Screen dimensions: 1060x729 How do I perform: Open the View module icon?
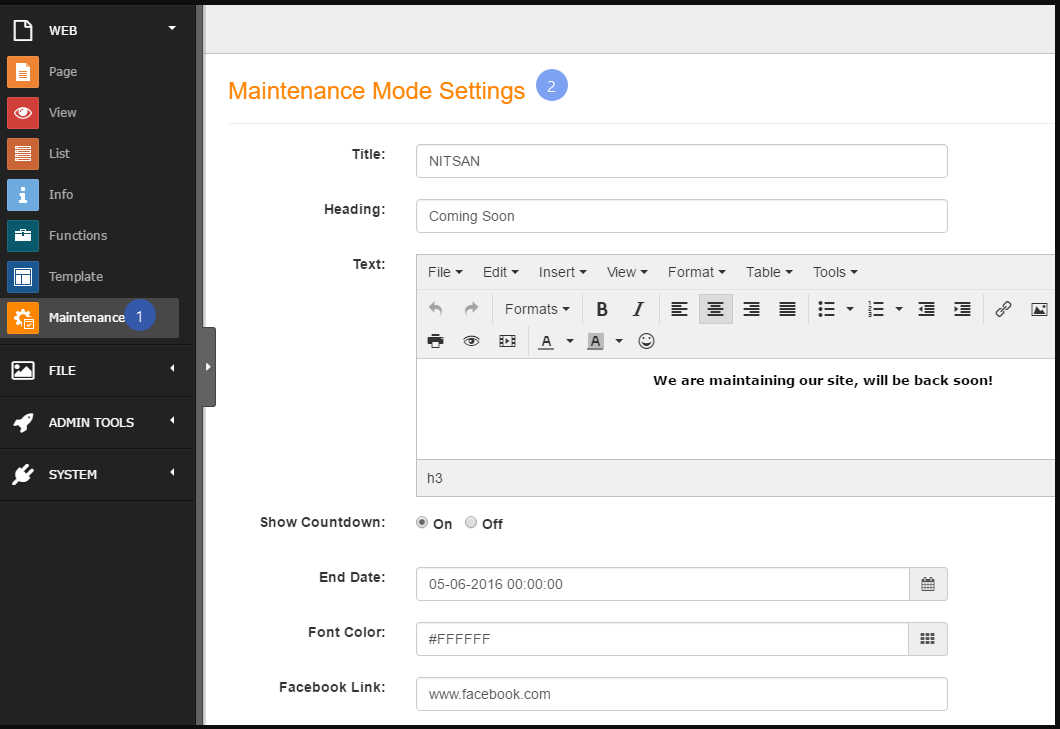coord(23,113)
